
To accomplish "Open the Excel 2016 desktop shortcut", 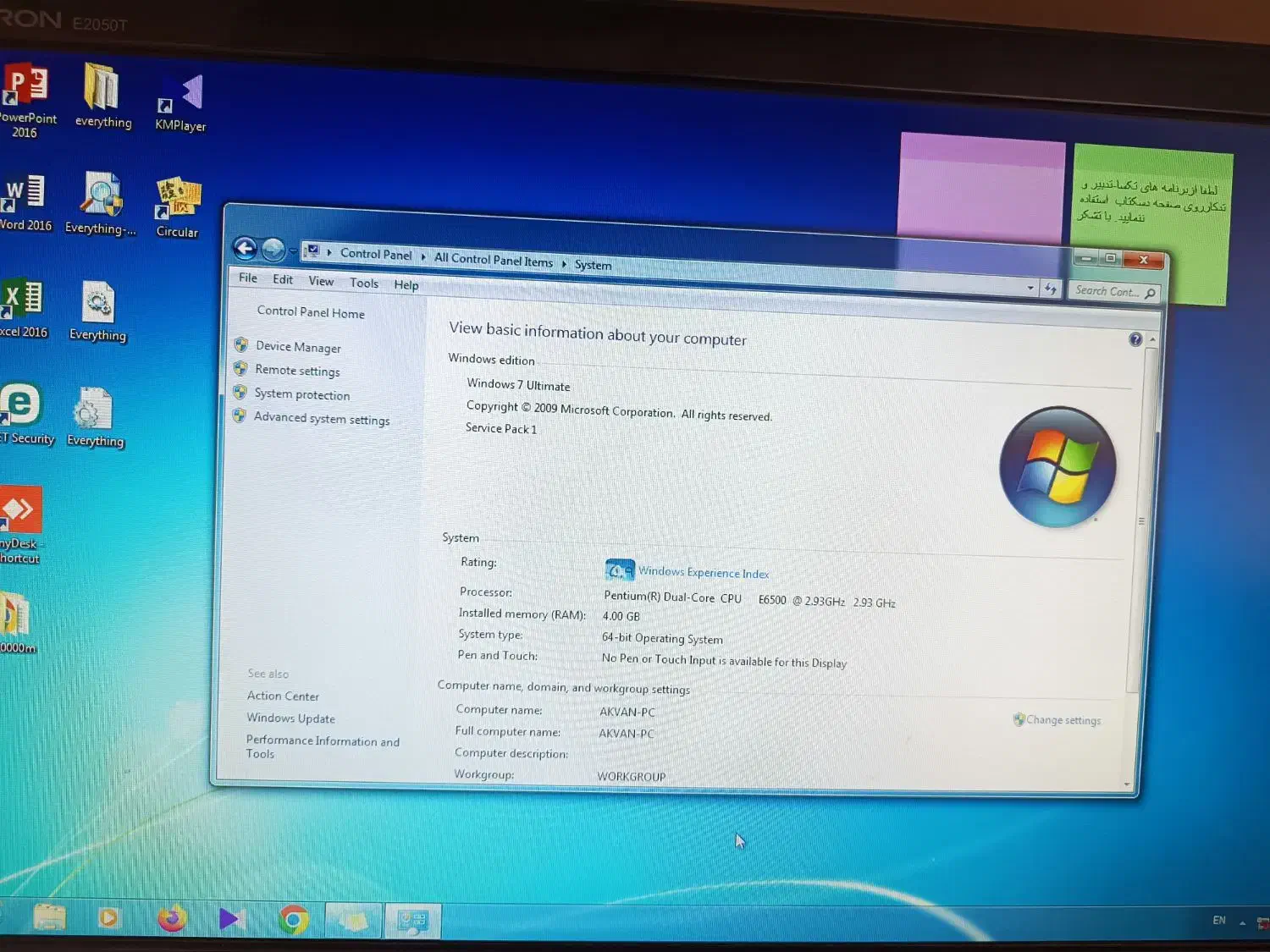I will pos(23,308).
